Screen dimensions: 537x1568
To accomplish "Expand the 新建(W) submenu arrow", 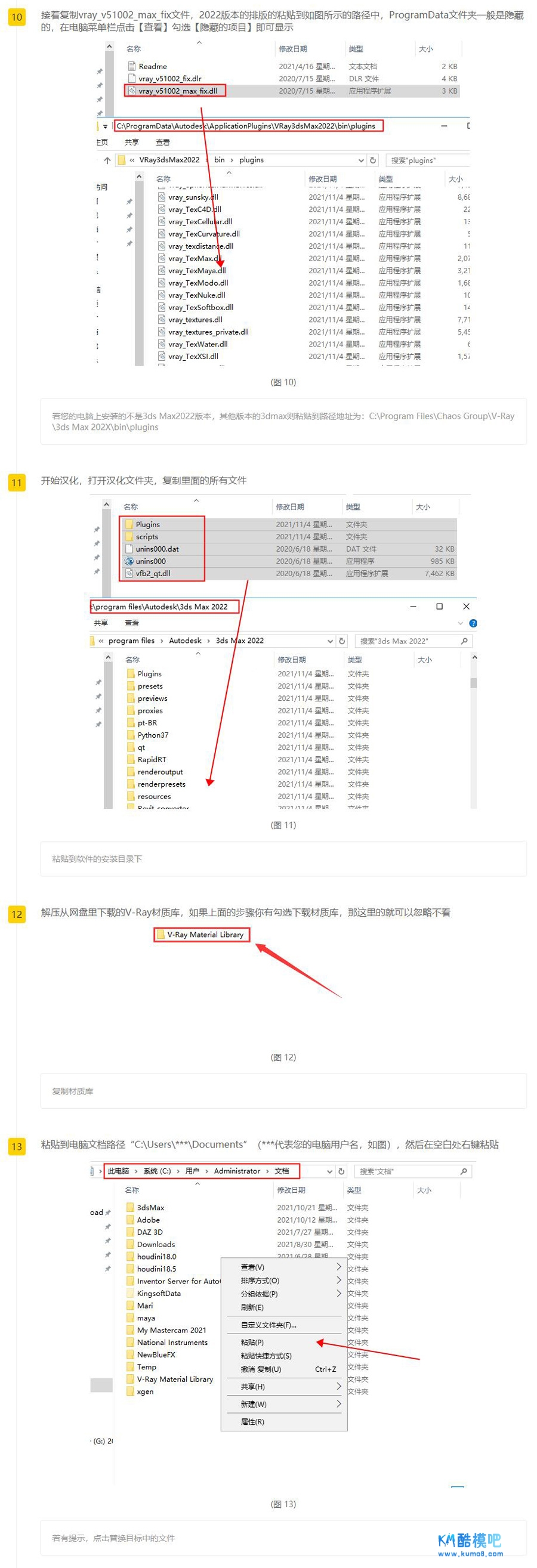I will coord(338,1403).
